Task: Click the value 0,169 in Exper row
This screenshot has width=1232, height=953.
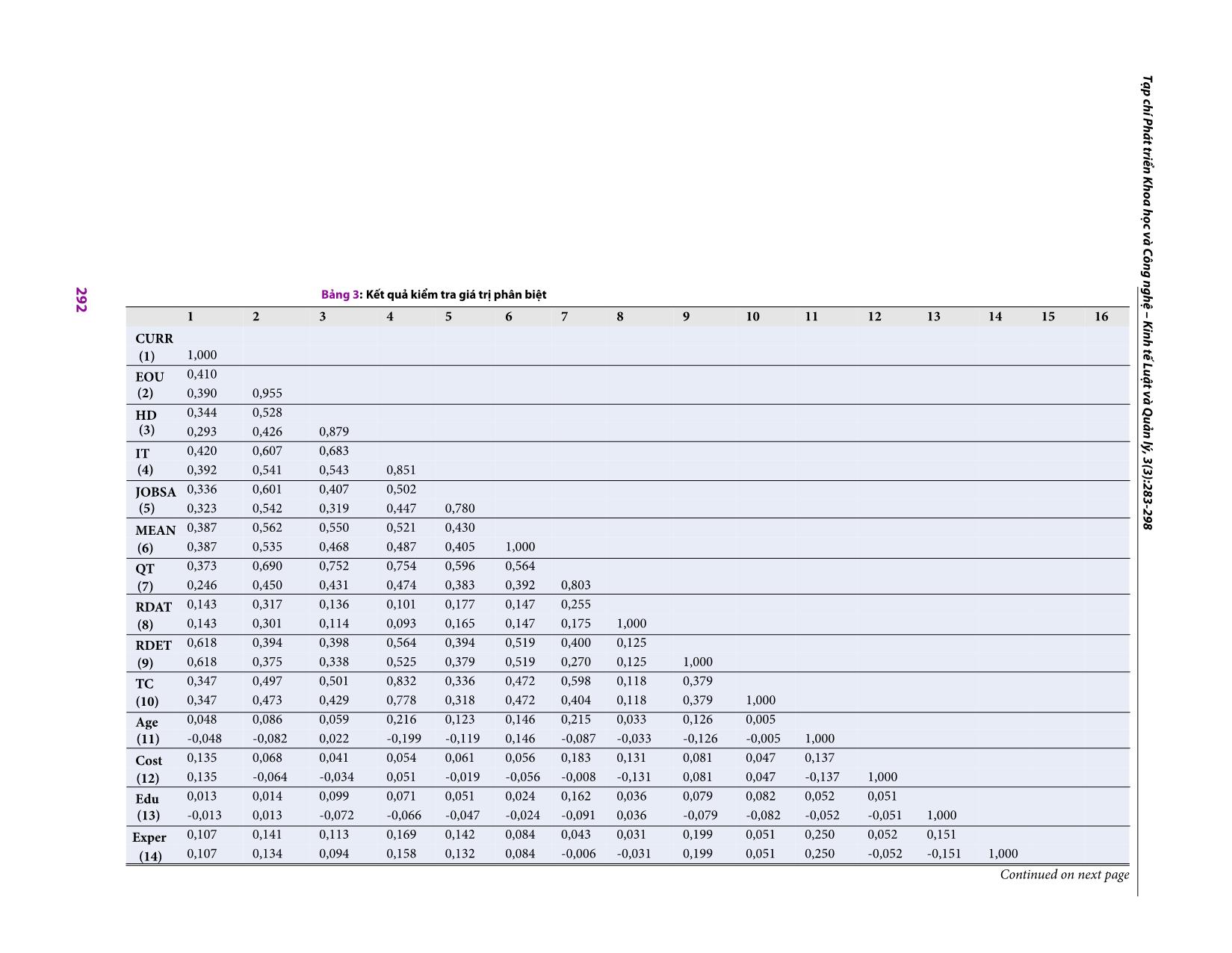Action: (x=401, y=835)
